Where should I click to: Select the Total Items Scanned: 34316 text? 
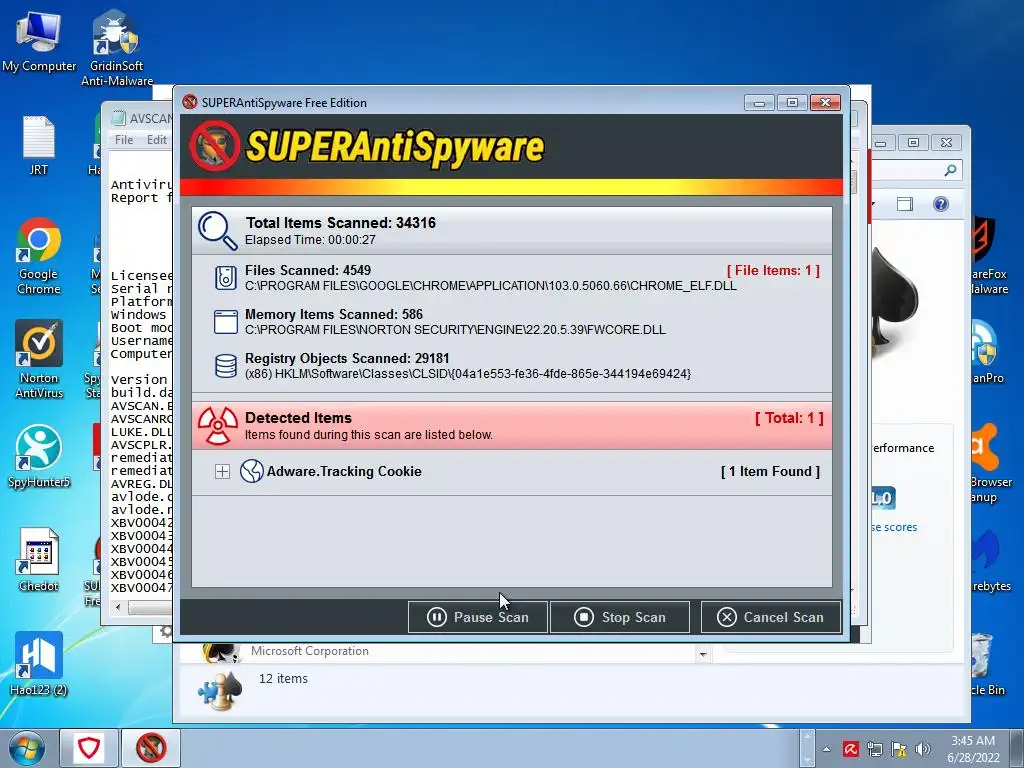341,223
